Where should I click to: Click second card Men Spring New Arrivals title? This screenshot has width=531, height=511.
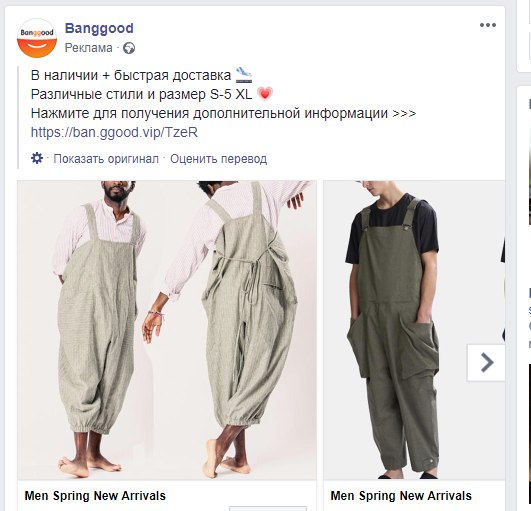pos(401,496)
